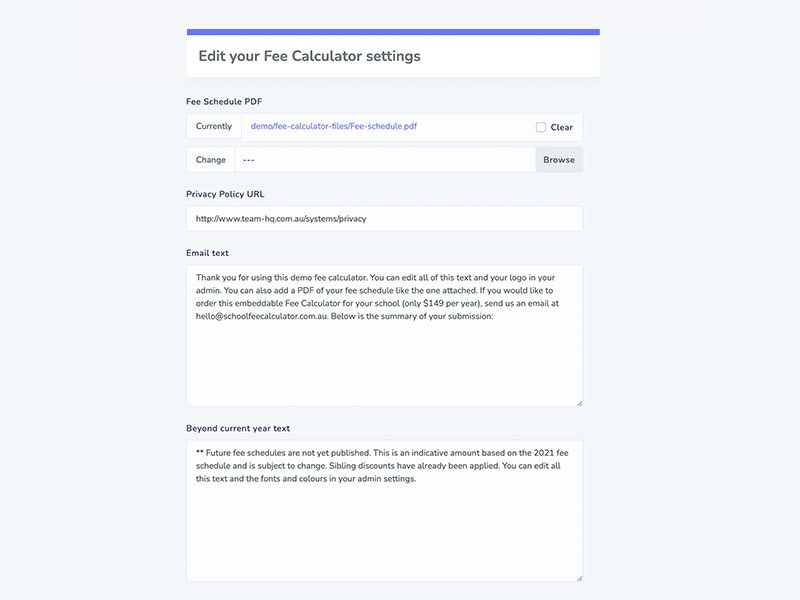Click the 'Currently' addon label

point(214,127)
